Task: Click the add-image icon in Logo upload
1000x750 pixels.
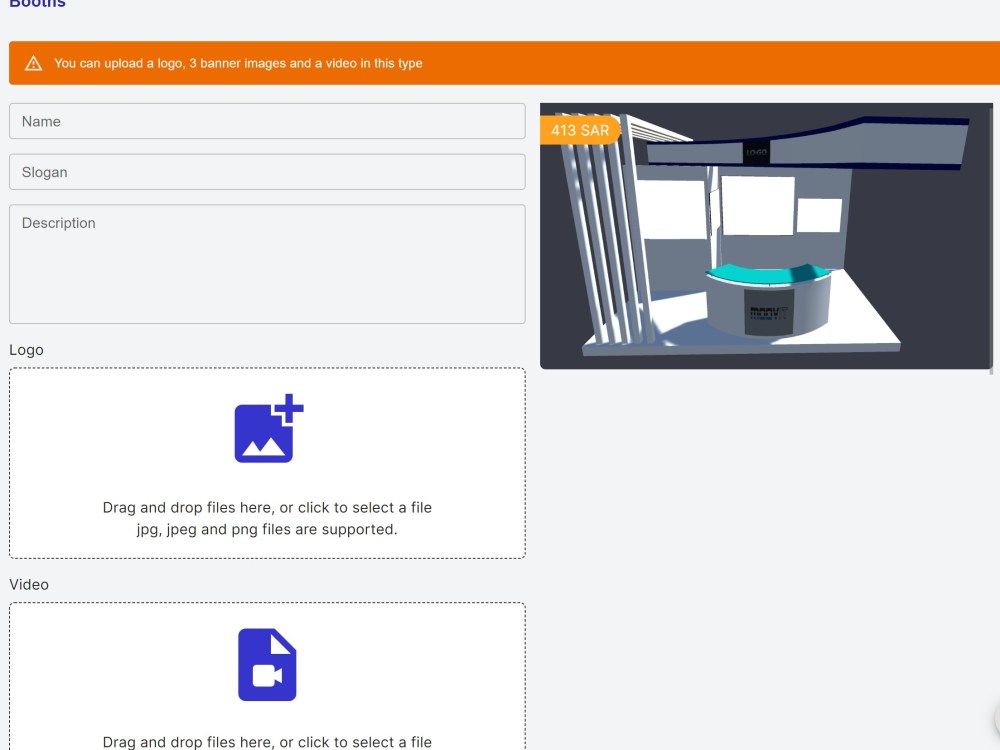Action: pyautogui.click(x=268, y=429)
